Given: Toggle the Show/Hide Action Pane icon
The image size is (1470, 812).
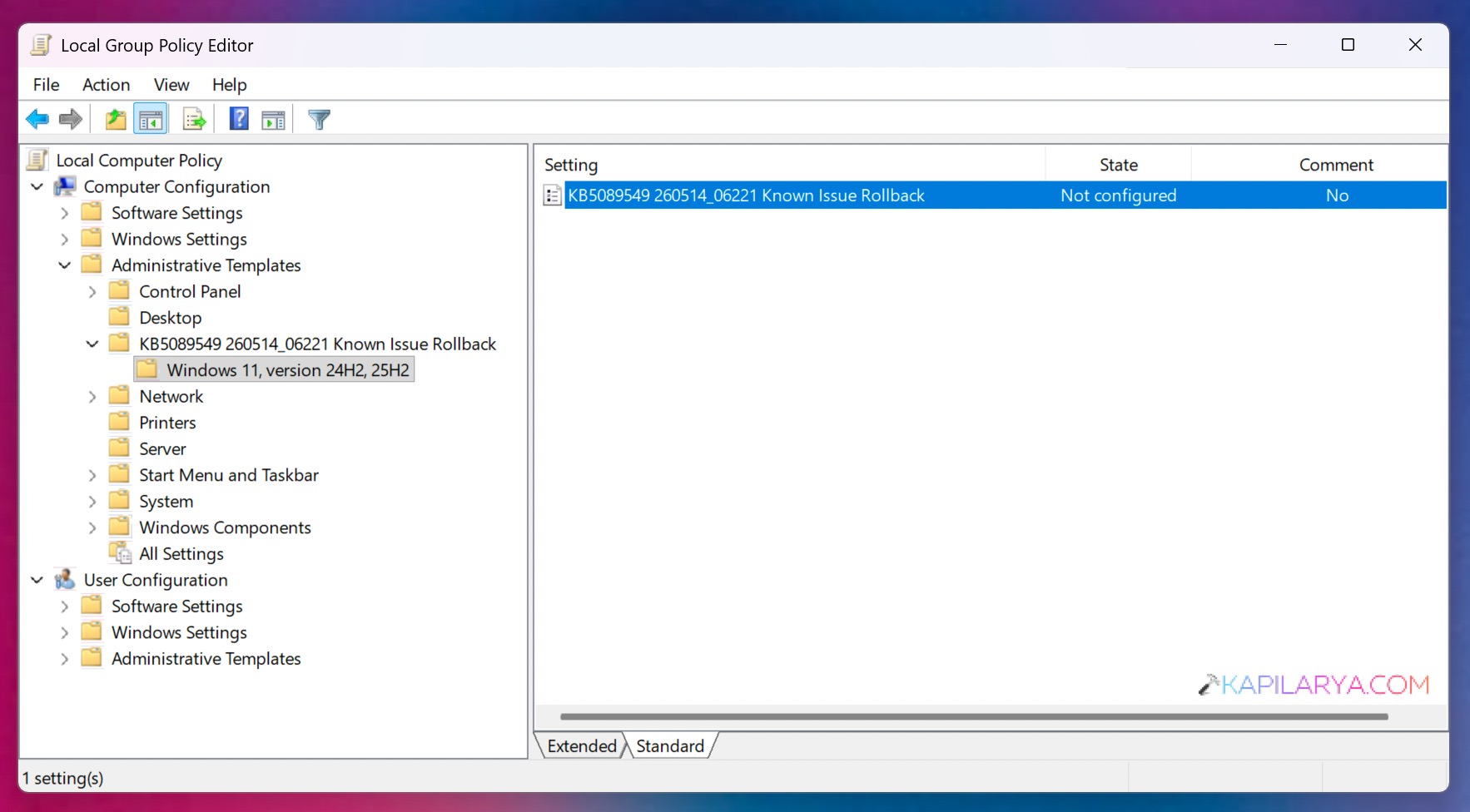Looking at the screenshot, I should (x=273, y=120).
